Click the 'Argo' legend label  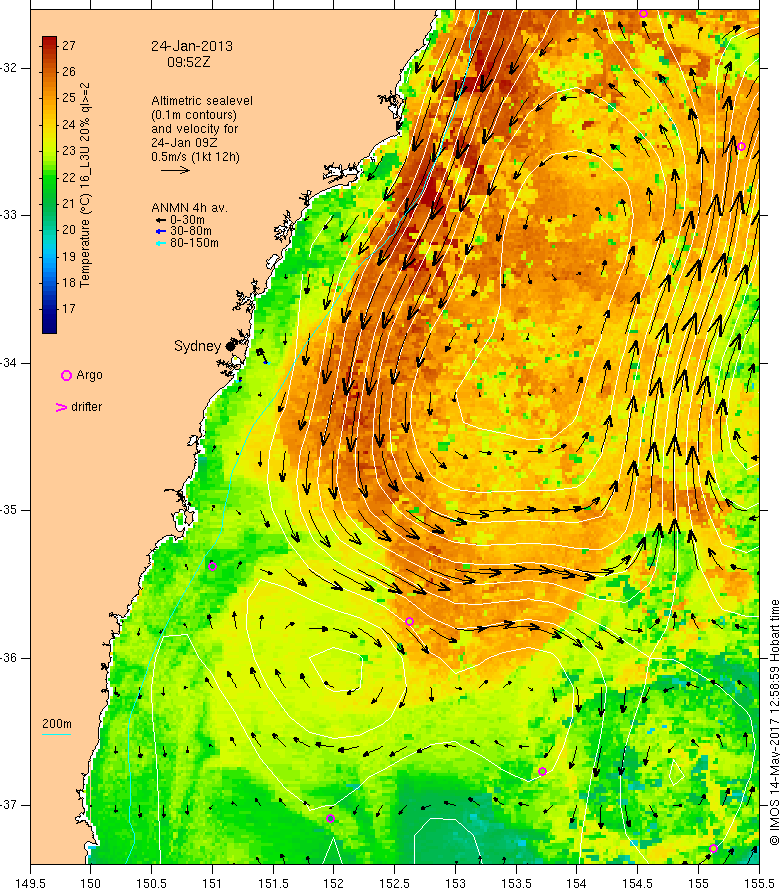(89, 375)
